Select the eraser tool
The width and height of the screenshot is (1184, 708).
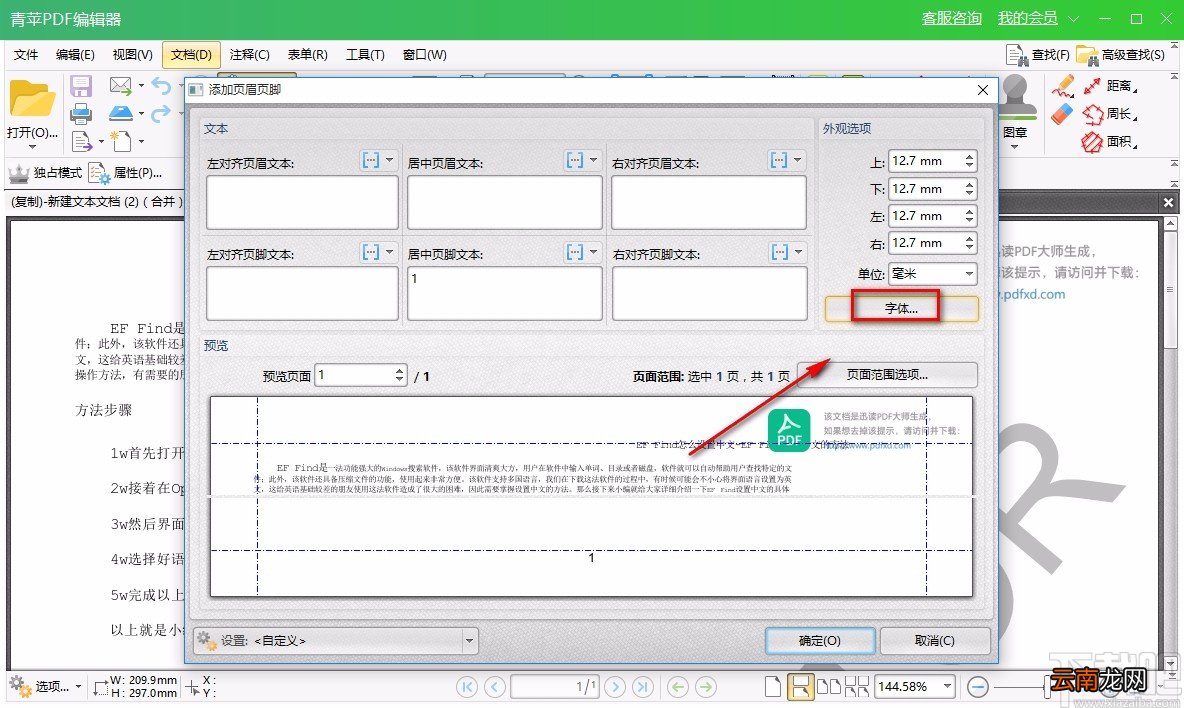(x=1062, y=114)
